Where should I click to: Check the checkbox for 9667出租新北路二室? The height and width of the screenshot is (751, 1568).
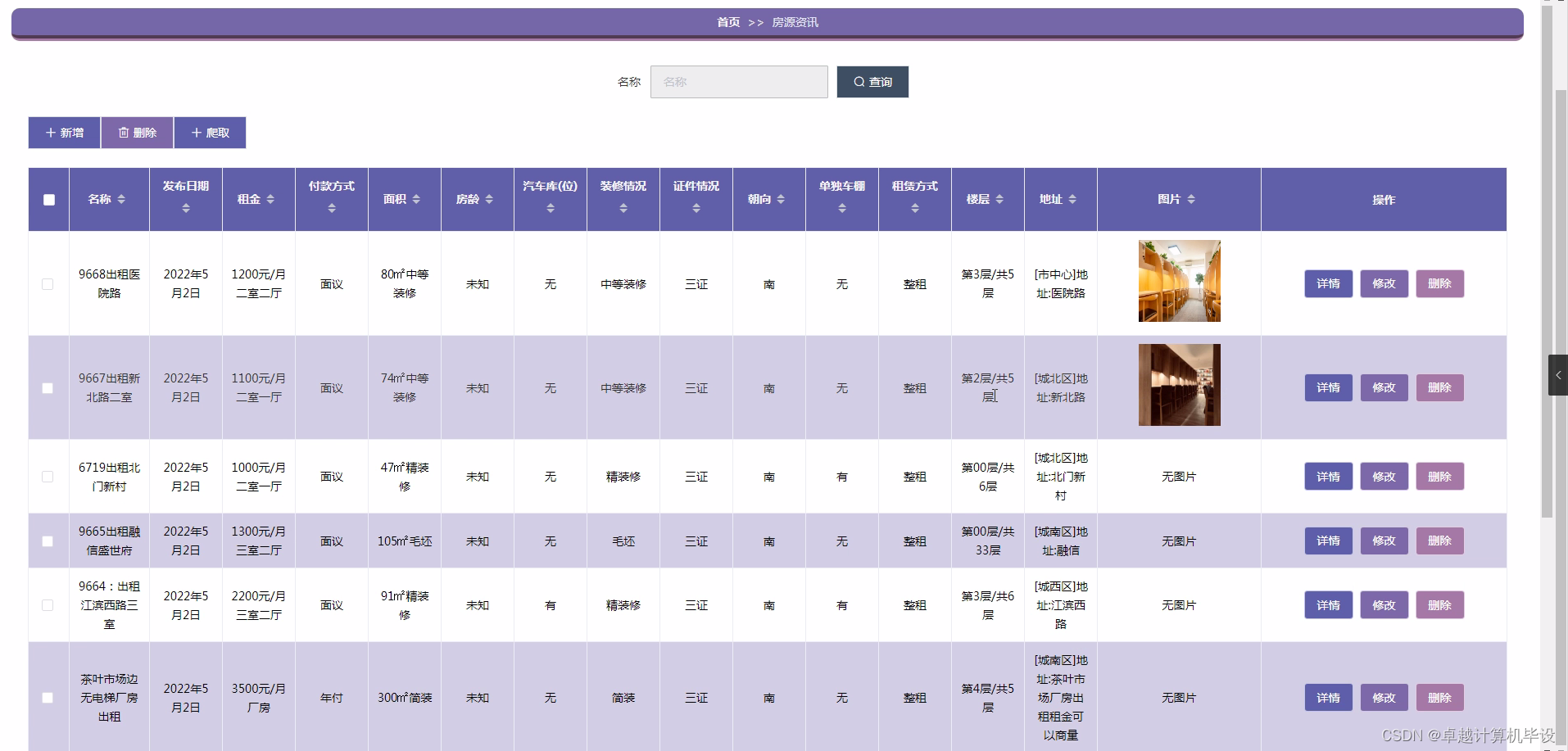[x=48, y=388]
